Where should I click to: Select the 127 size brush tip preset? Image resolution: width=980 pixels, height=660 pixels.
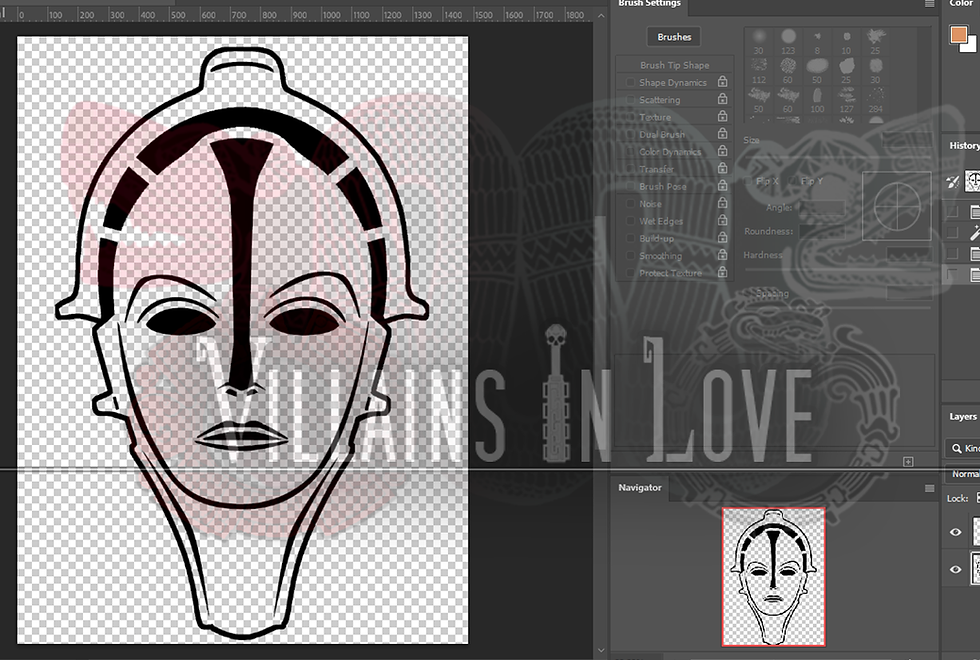tap(846, 100)
